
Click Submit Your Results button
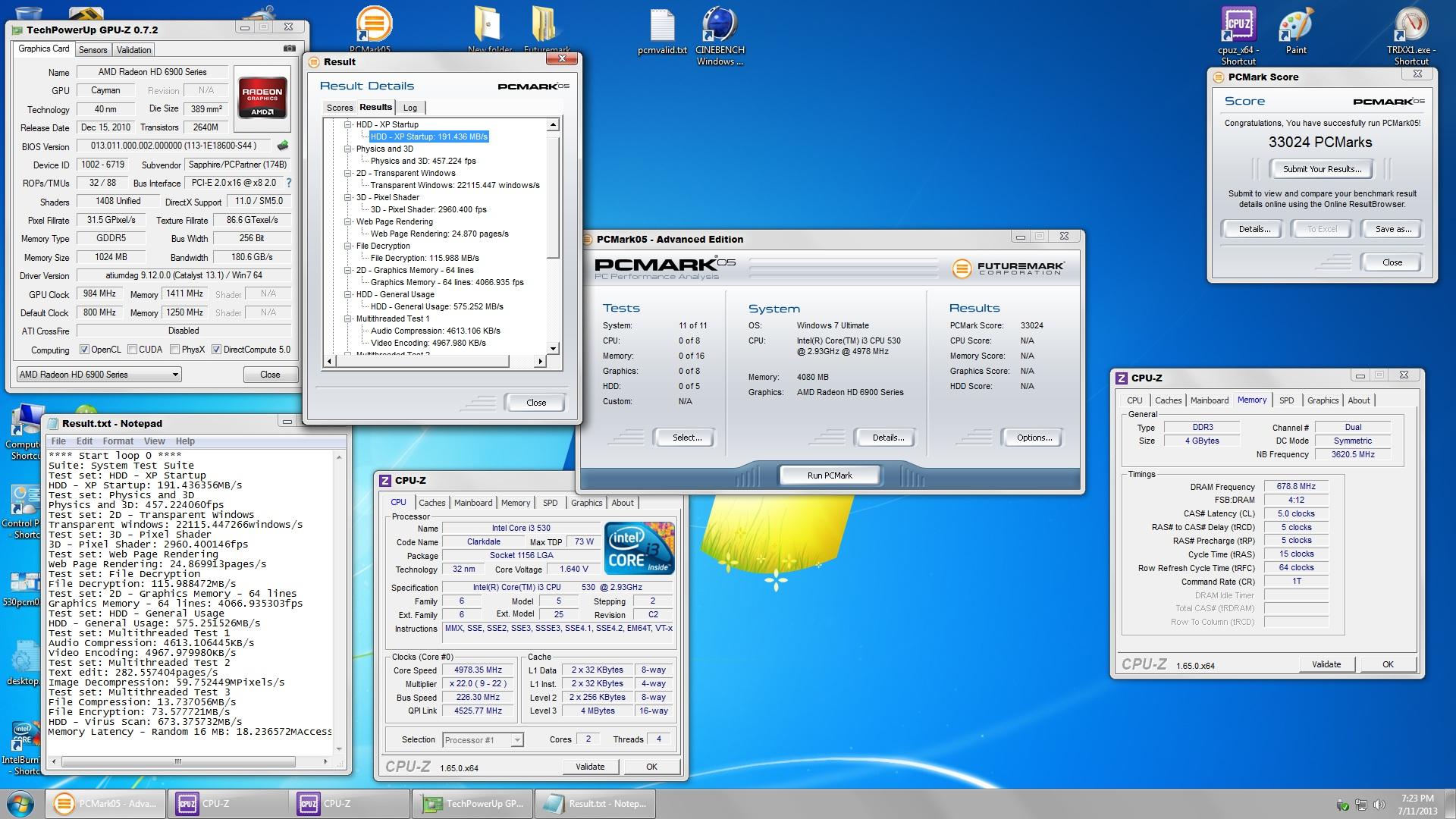coord(1322,169)
